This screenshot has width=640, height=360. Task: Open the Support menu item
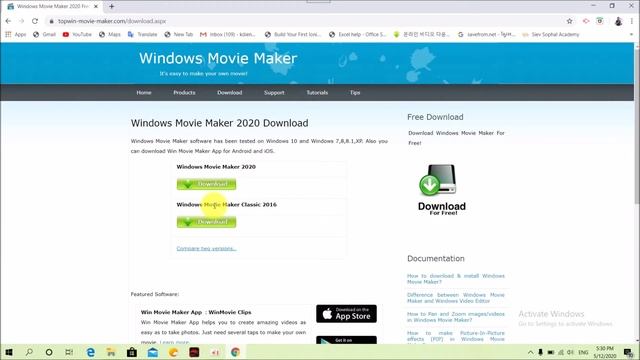pyautogui.click(x=274, y=93)
